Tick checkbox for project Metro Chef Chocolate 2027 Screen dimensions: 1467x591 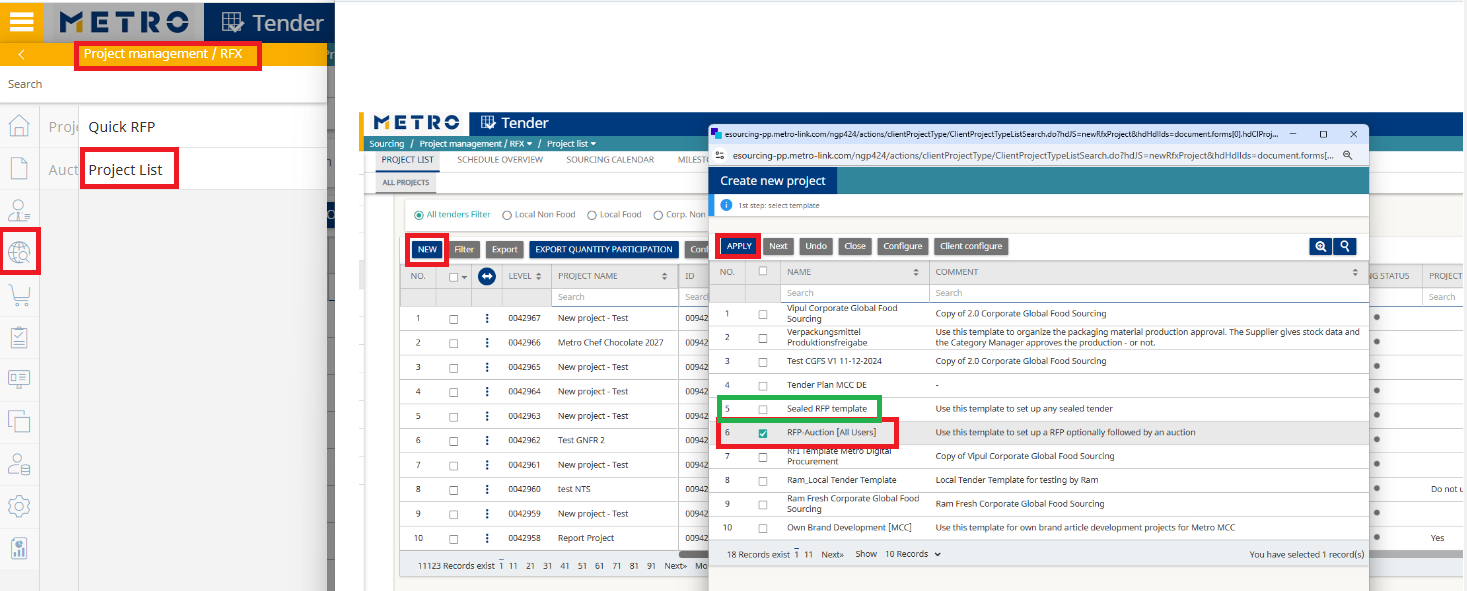453,343
